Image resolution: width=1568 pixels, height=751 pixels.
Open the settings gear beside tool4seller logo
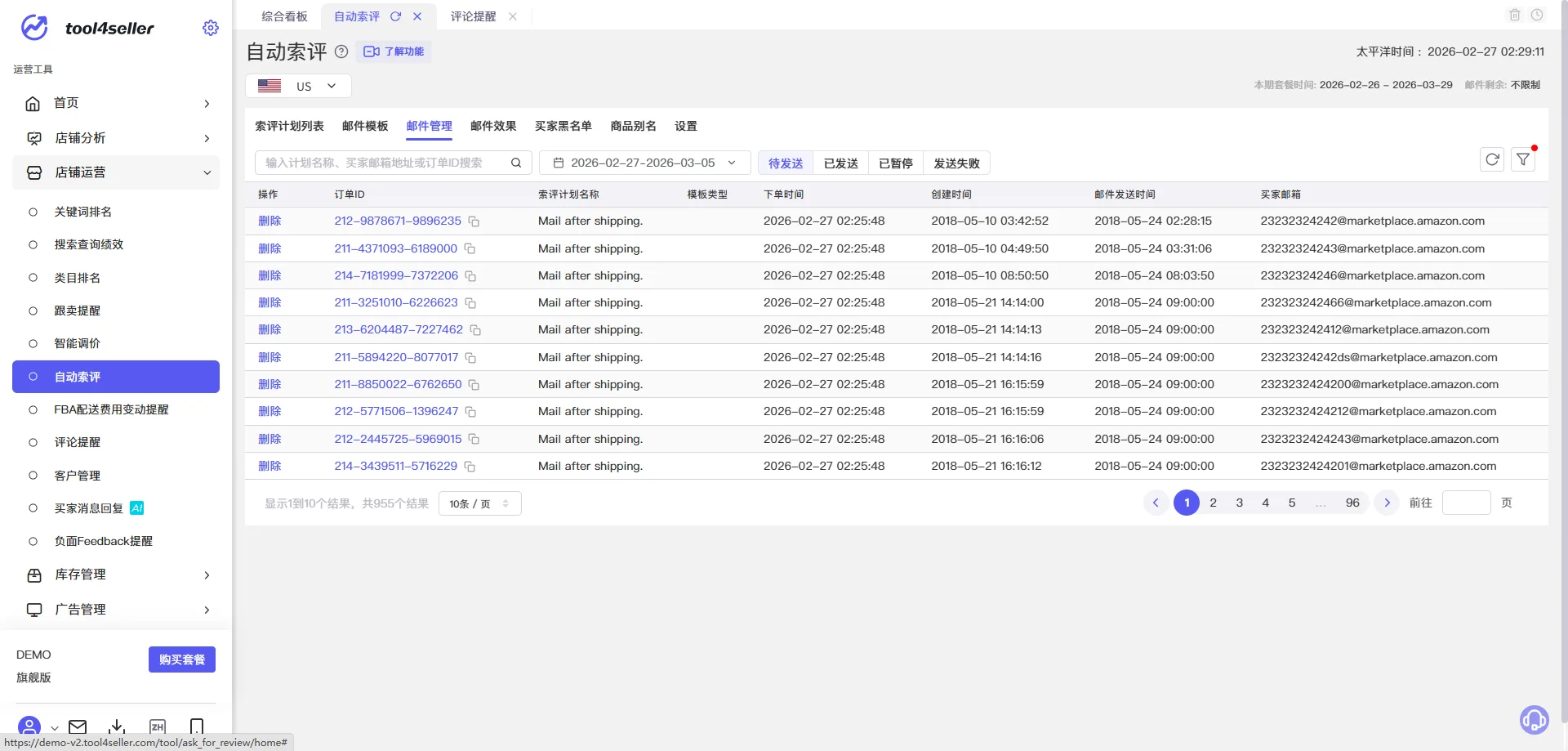tap(211, 28)
